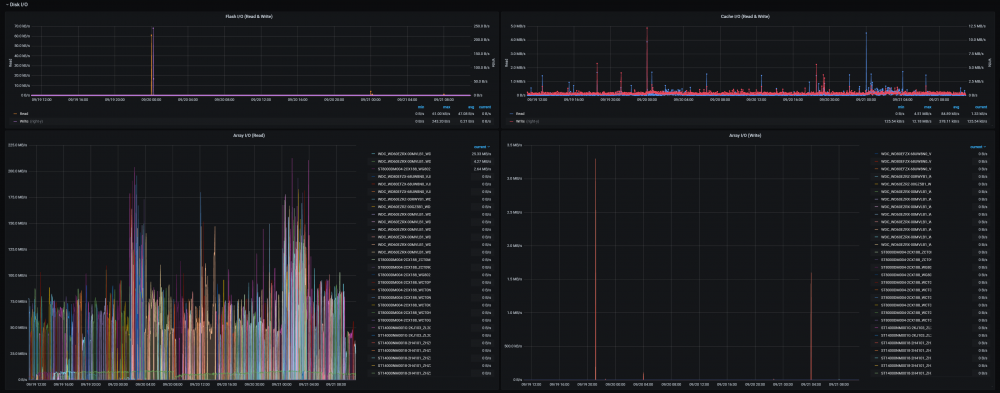The width and height of the screenshot is (1000, 393).
Task: Sort Array I/O (Write) legend by current
Action: (978, 147)
